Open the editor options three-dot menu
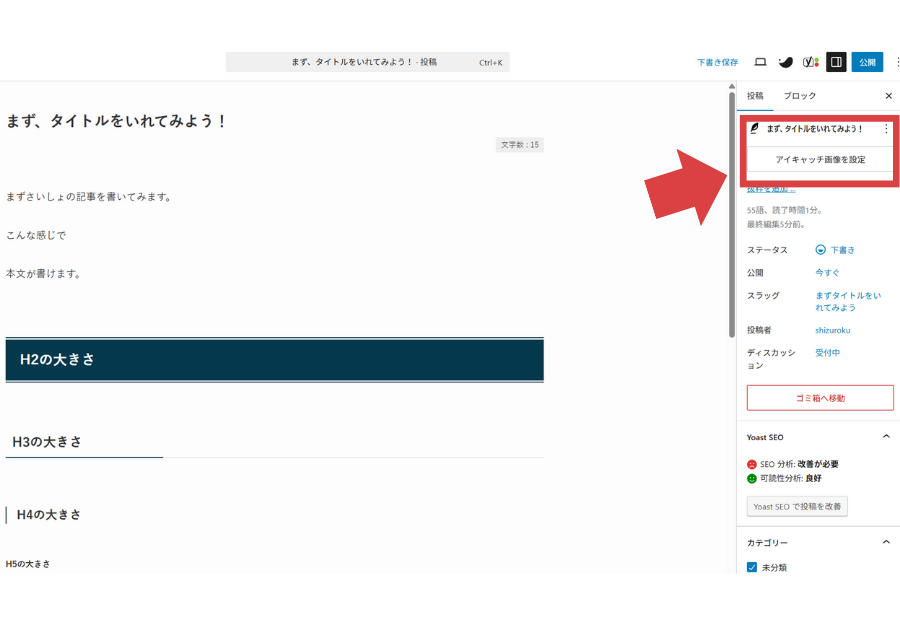This screenshot has width=900, height=630. [x=896, y=62]
